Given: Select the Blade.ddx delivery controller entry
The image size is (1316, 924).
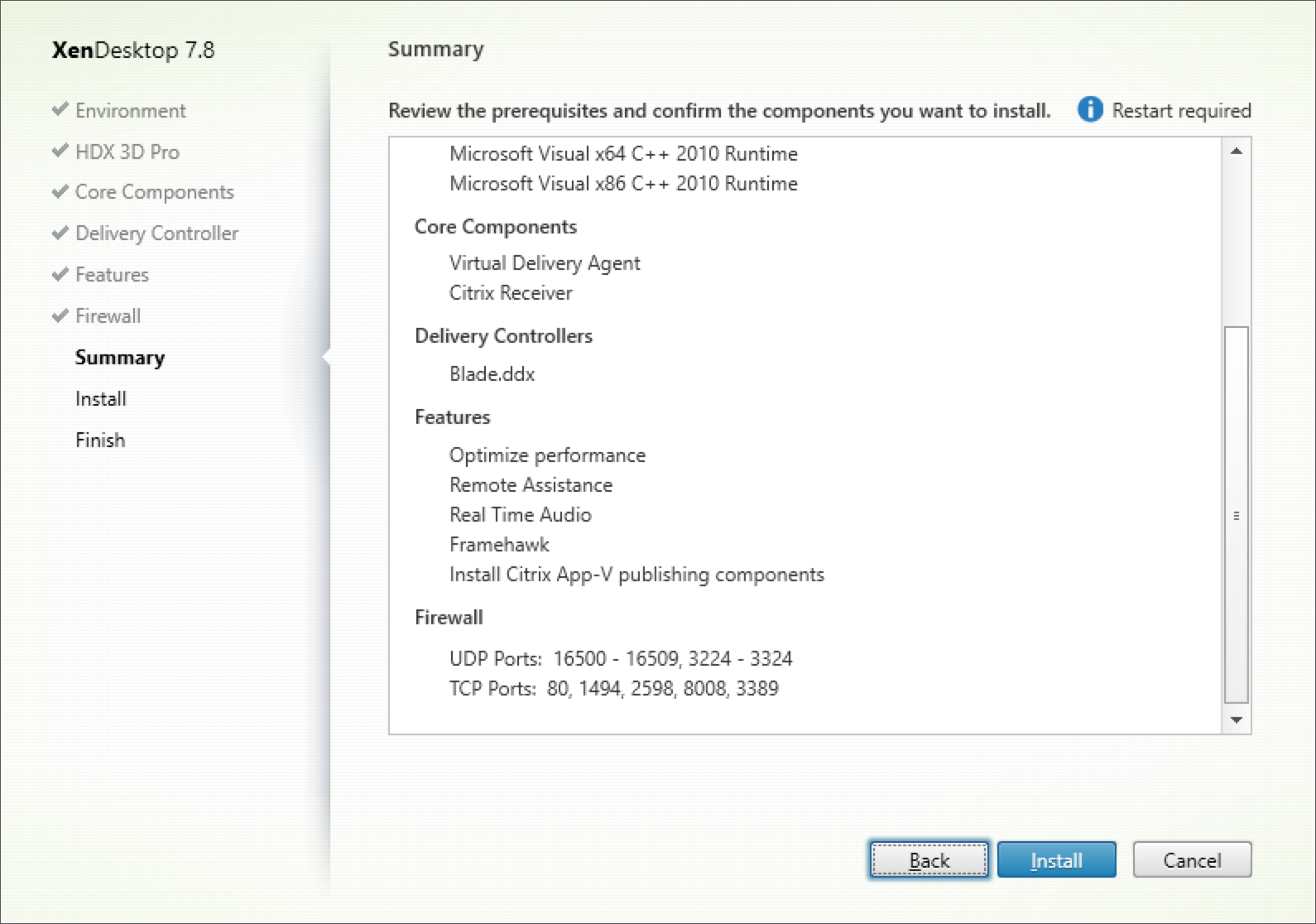Looking at the screenshot, I should tap(492, 374).
